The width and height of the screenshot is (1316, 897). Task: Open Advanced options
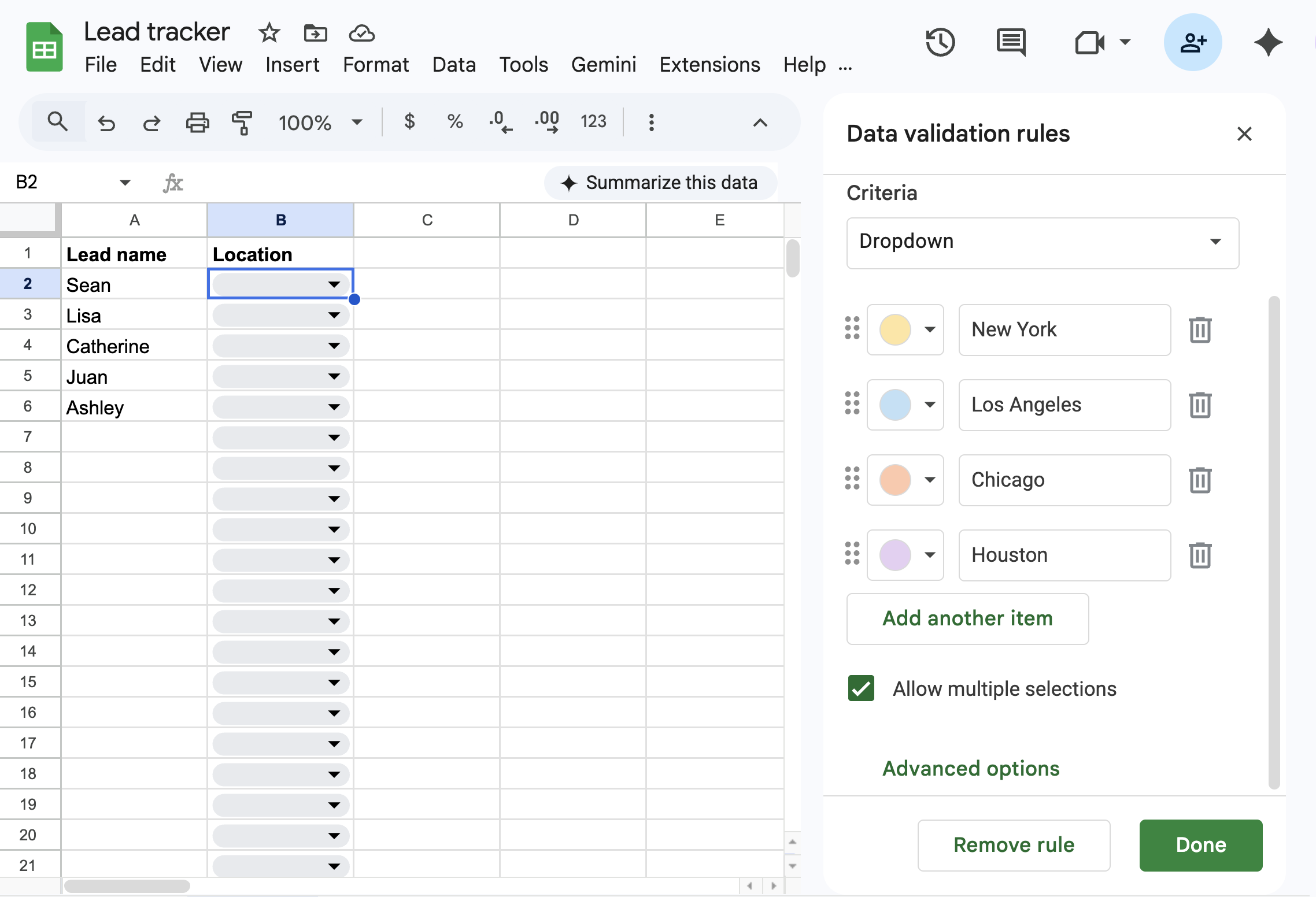click(x=970, y=768)
